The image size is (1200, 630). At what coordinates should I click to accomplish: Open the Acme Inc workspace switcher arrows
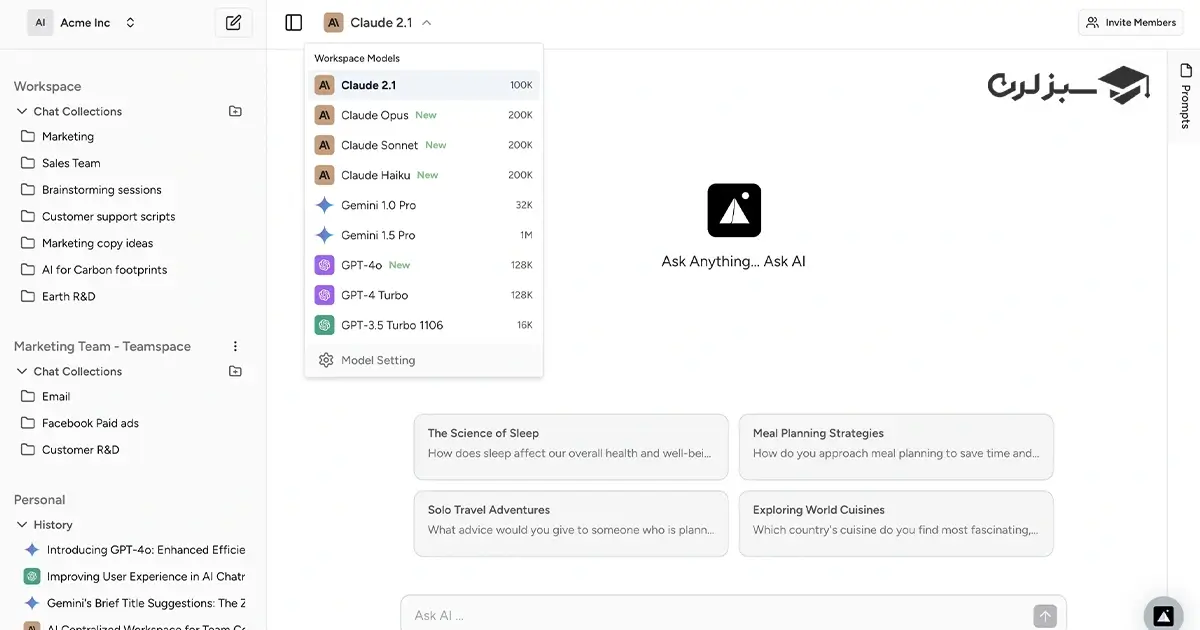pyautogui.click(x=130, y=22)
